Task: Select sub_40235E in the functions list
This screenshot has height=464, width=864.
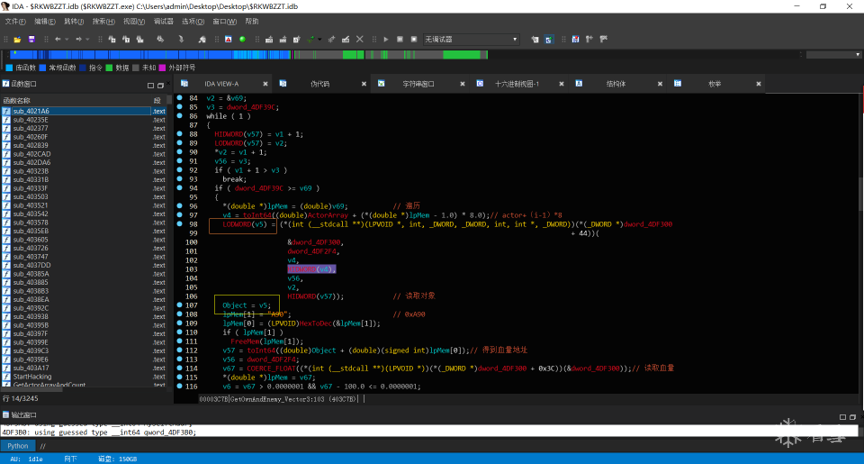Action: [30, 120]
